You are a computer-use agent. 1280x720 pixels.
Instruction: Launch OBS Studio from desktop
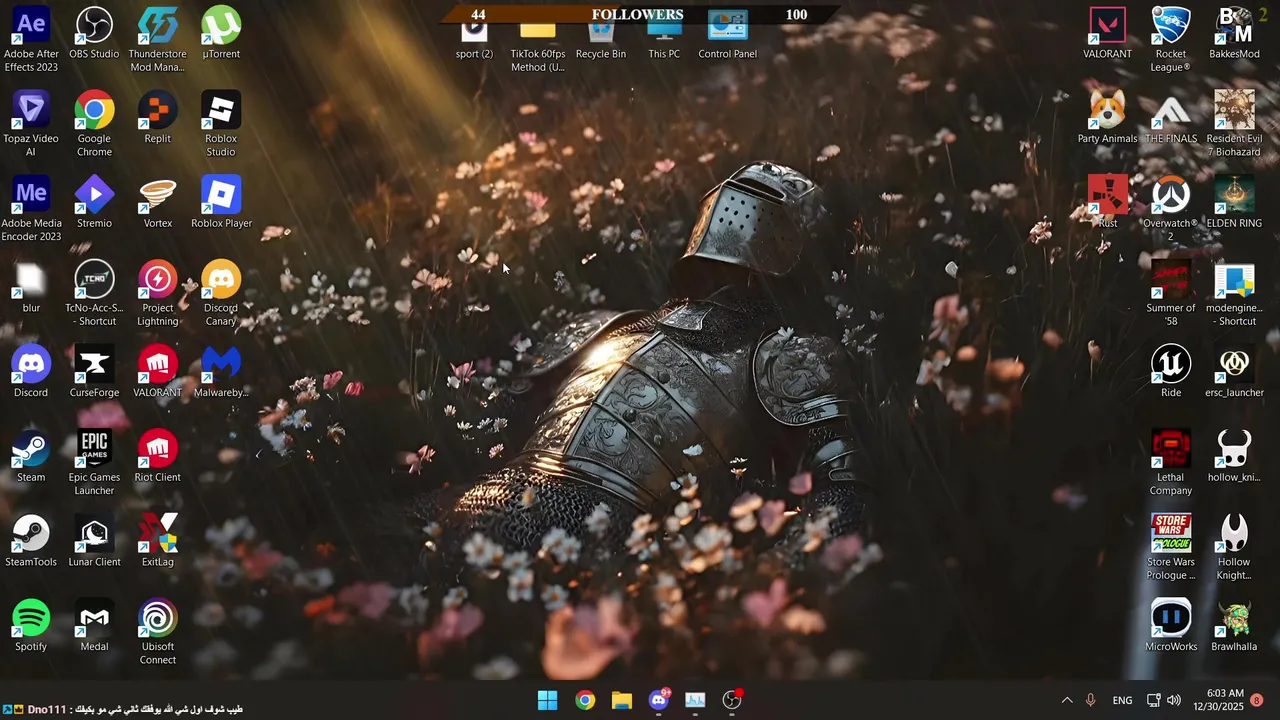94,33
